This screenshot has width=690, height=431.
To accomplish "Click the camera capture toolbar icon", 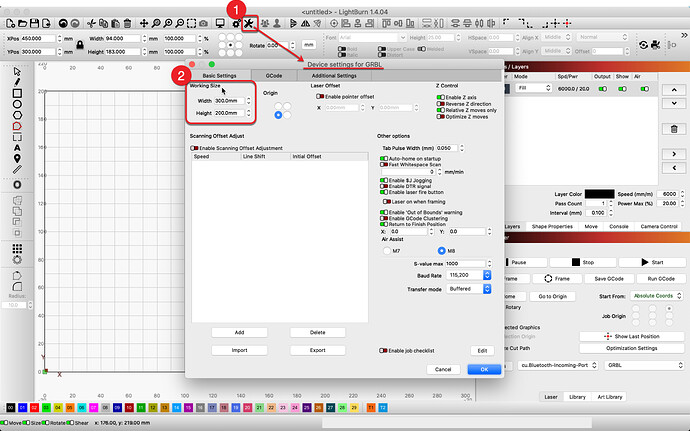I will click(x=203, y=23).
